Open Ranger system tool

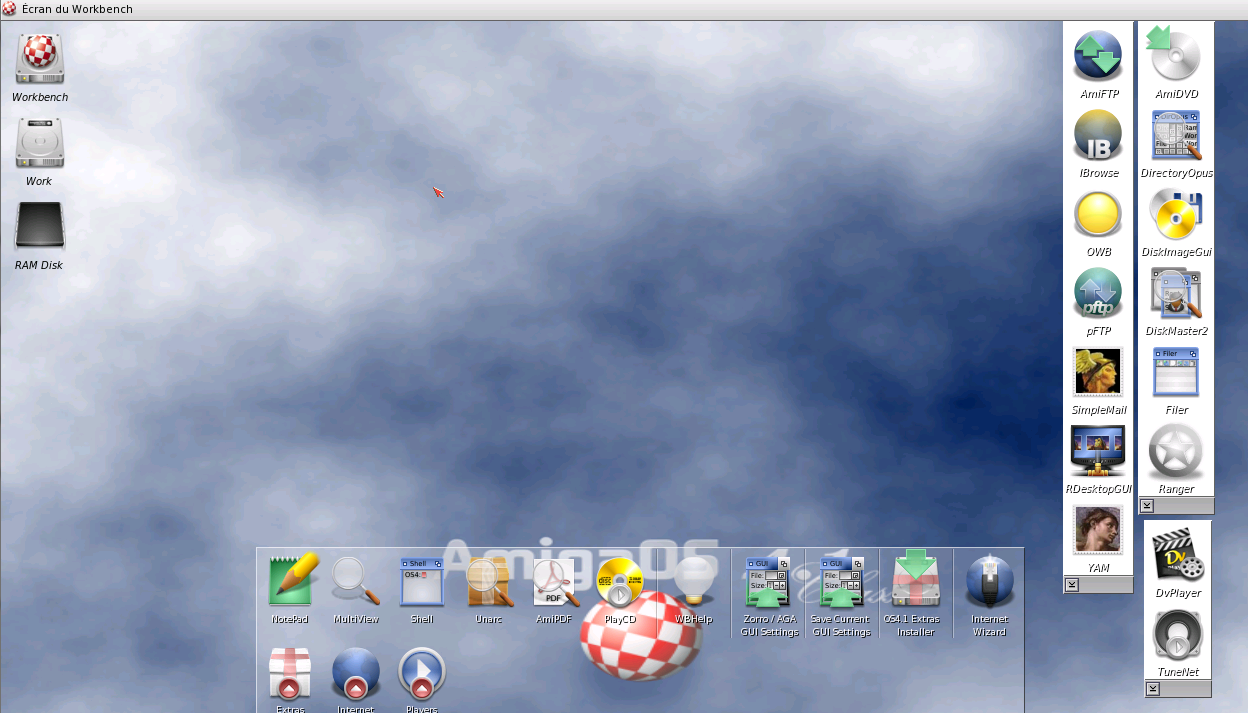tap(1176, 452)
